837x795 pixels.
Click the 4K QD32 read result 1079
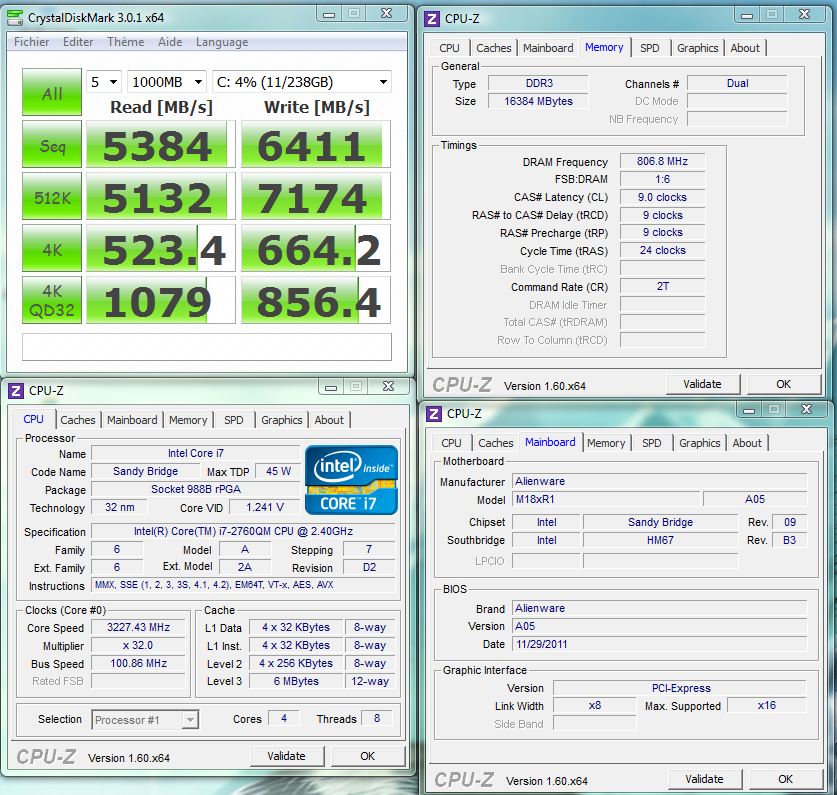pos(160,300)
